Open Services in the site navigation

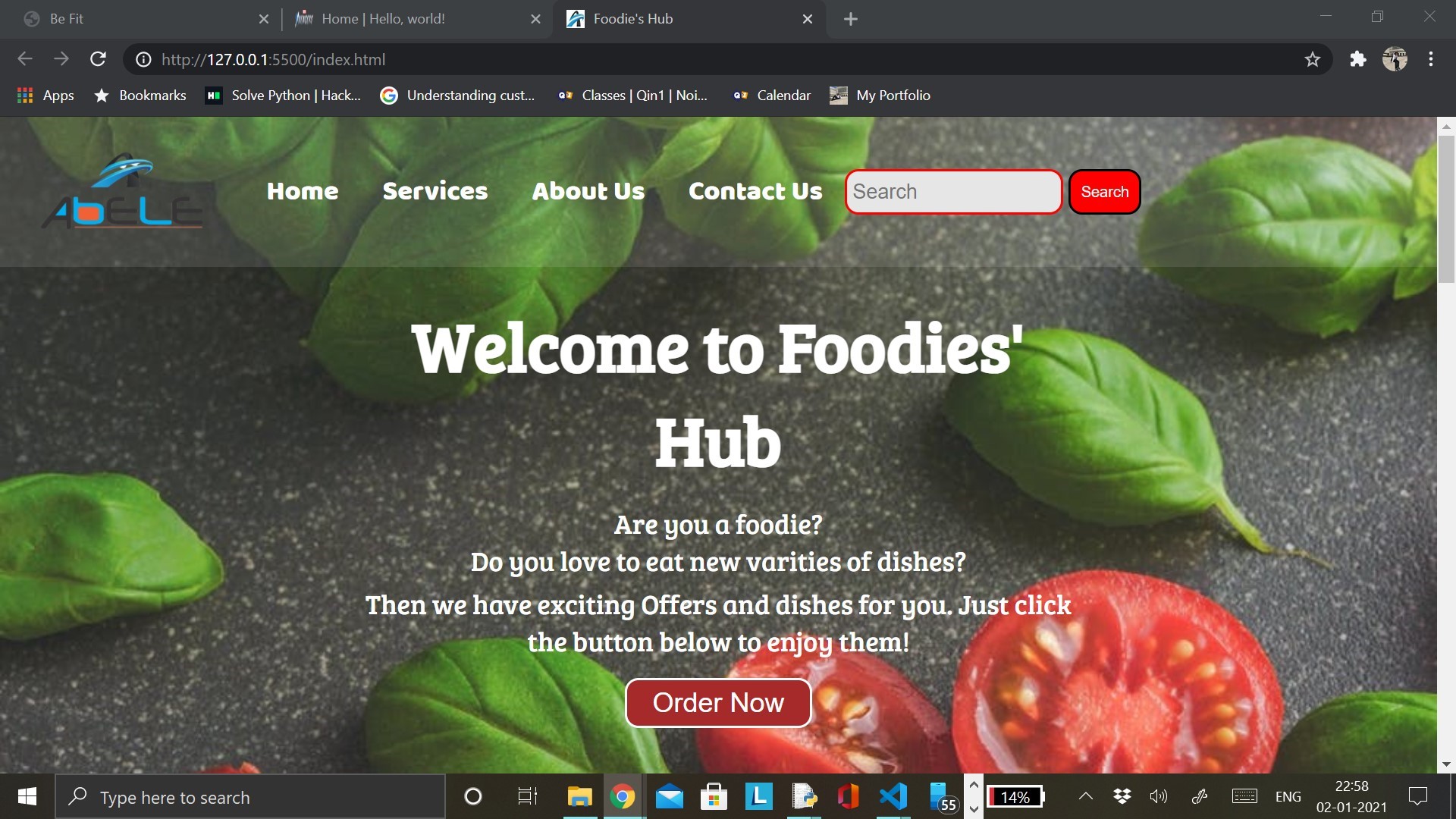435,191
